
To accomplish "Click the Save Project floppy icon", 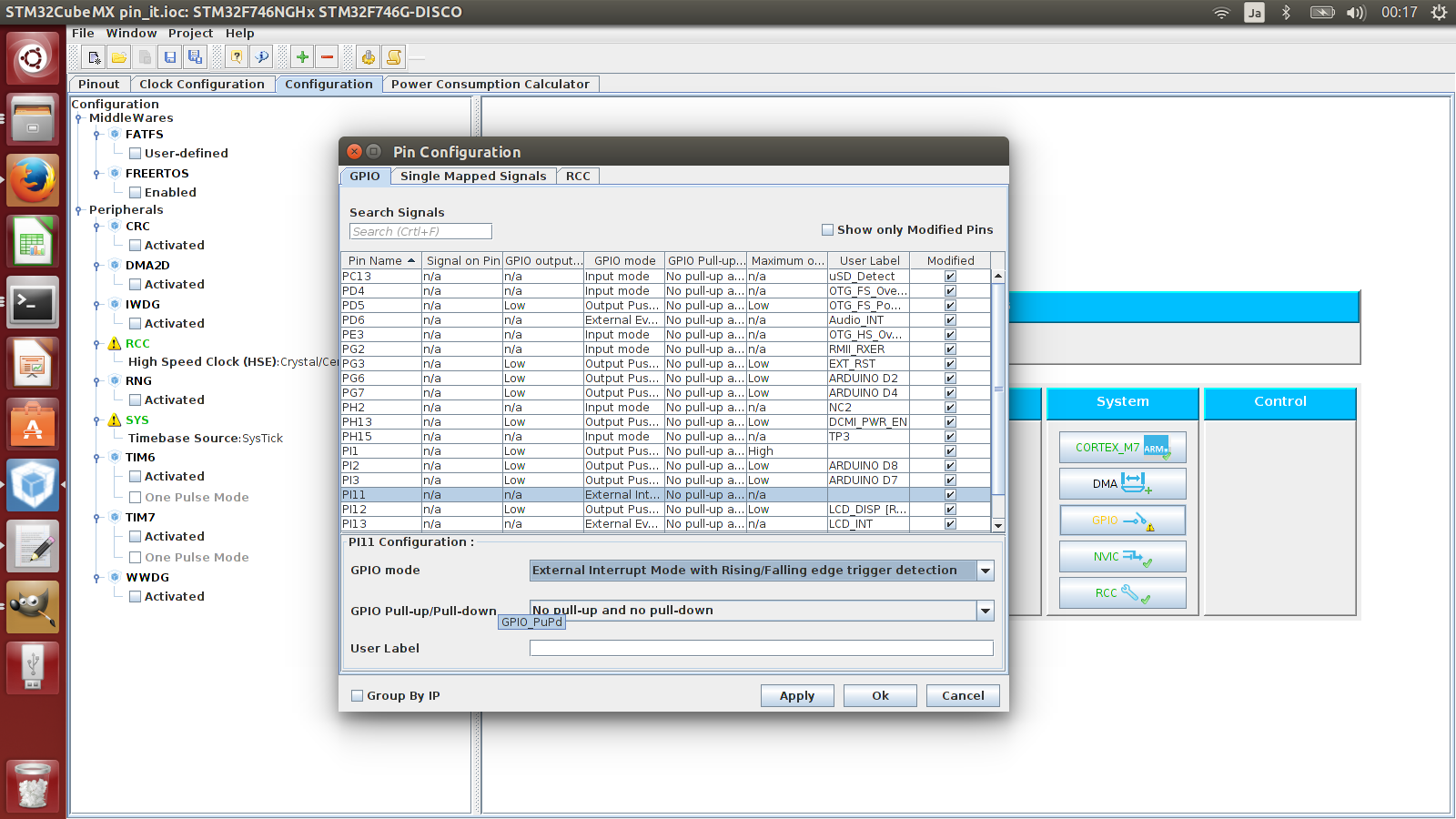I will [x=170, y=57].
